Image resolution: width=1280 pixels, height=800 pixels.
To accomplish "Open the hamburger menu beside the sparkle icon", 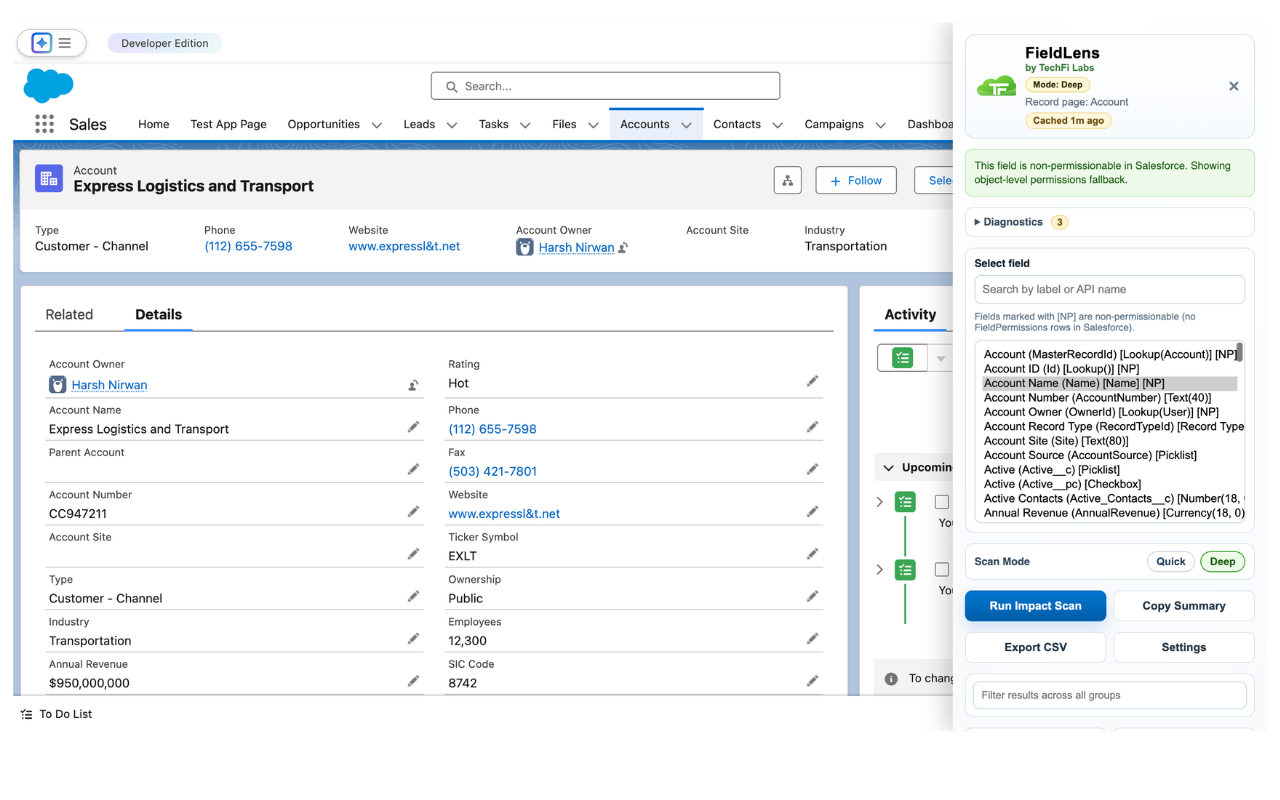I will [x=65, y=43].
